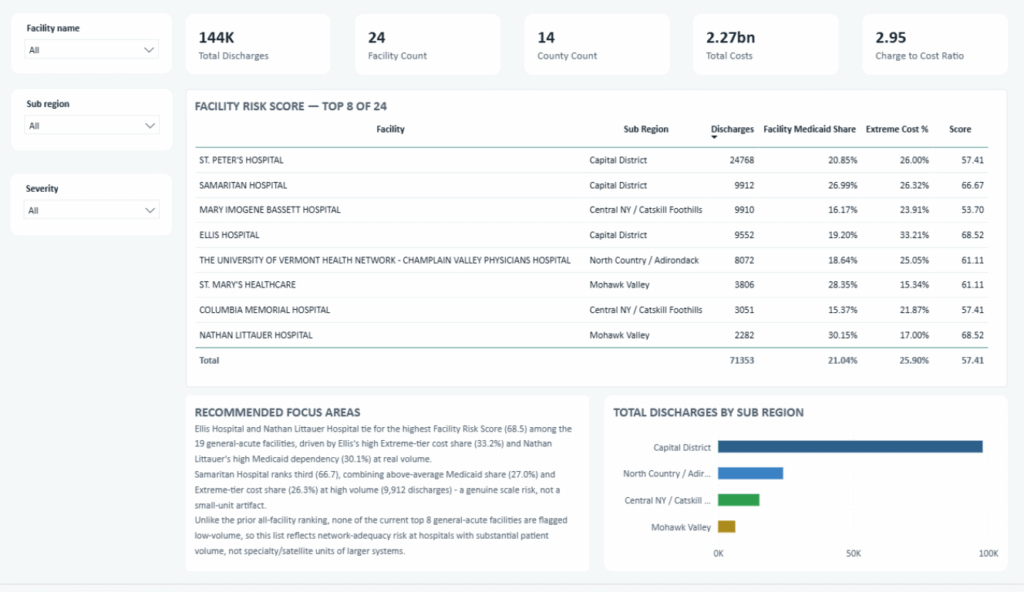Open the Severity slicer dropdown
1024x592 pixels.
pos(91,210)
